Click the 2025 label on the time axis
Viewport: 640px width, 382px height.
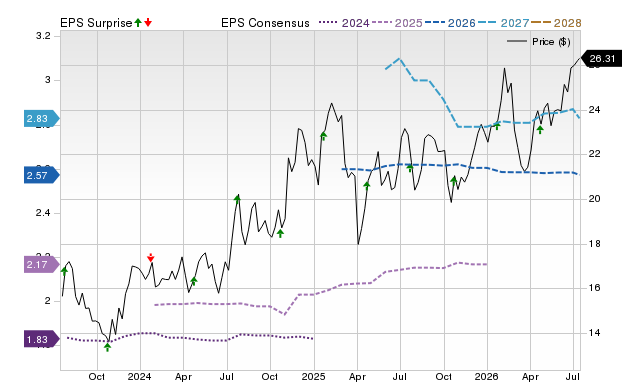click(x=313, y=376)
